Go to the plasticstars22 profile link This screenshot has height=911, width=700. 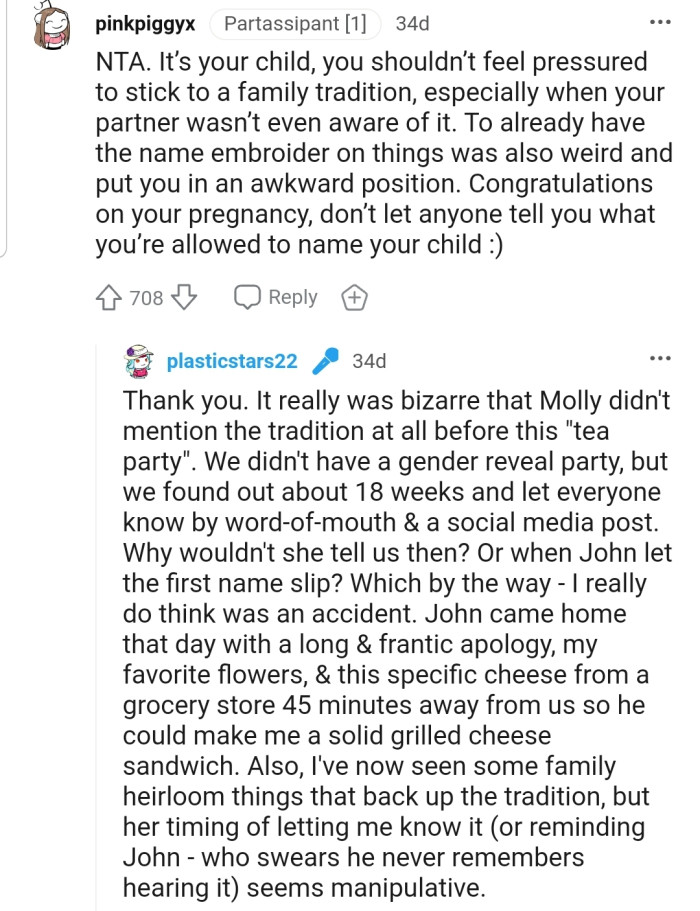tap(232, 361)
